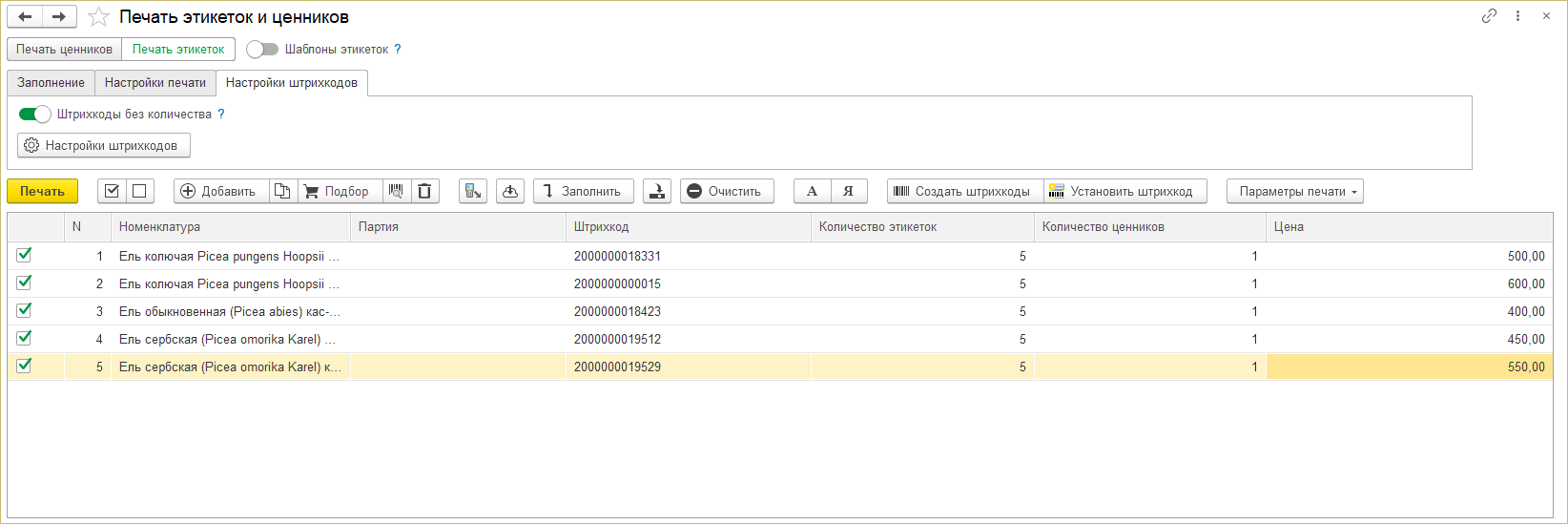The width and height of the screenshot is (1568, 524).
Task: Click the Очистить button
Action: [727, 191]
